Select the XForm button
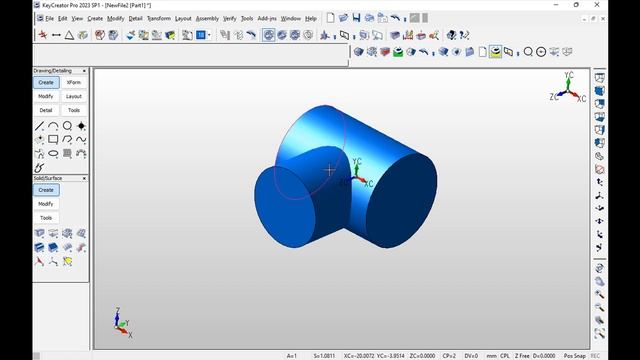The width and height of the screenshot is (640, 360). click(x=74, y=82)
